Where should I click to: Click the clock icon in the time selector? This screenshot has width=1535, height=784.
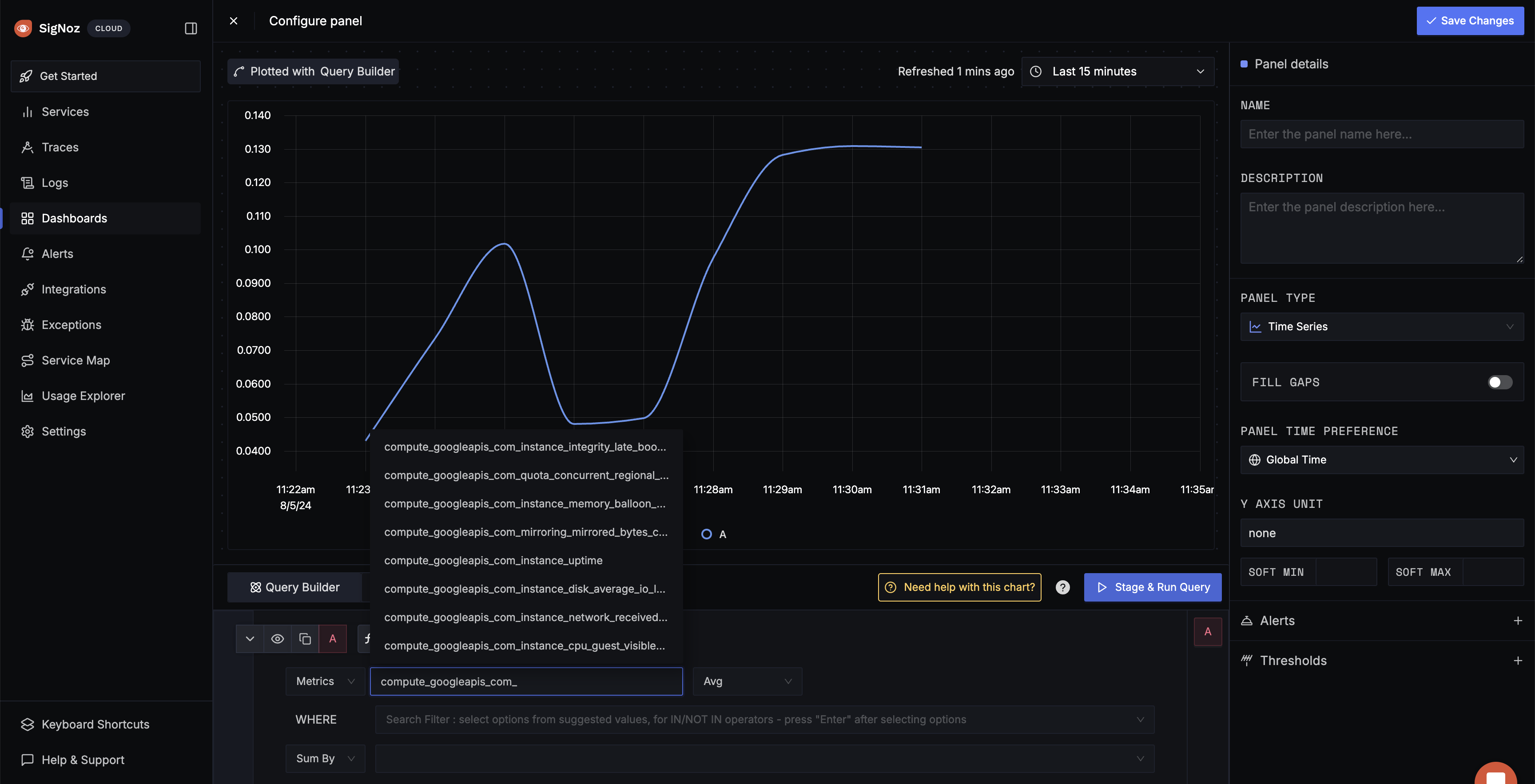tap(1036, 71)
